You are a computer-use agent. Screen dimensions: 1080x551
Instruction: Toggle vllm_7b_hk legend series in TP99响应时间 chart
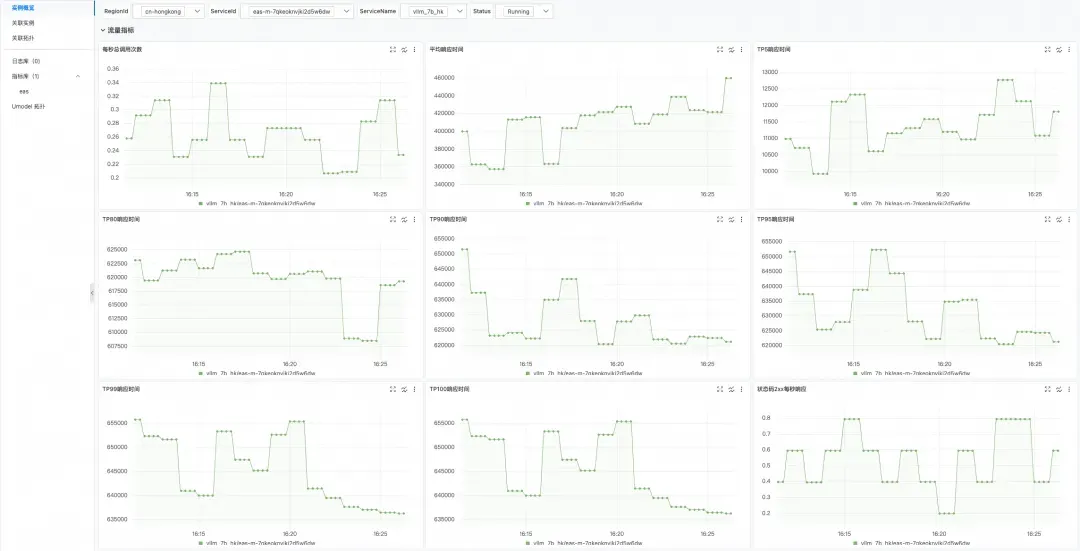pos(257,543)
